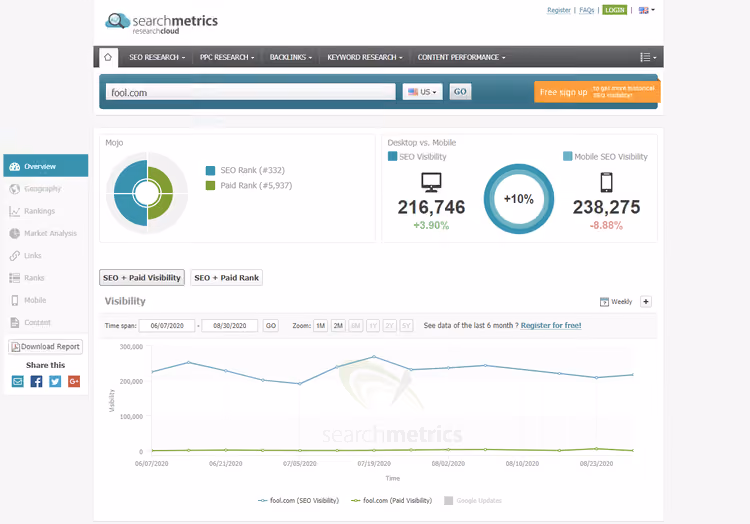Download the PDF report
Viewport: 750px width, 524px height.
point(45,347)
